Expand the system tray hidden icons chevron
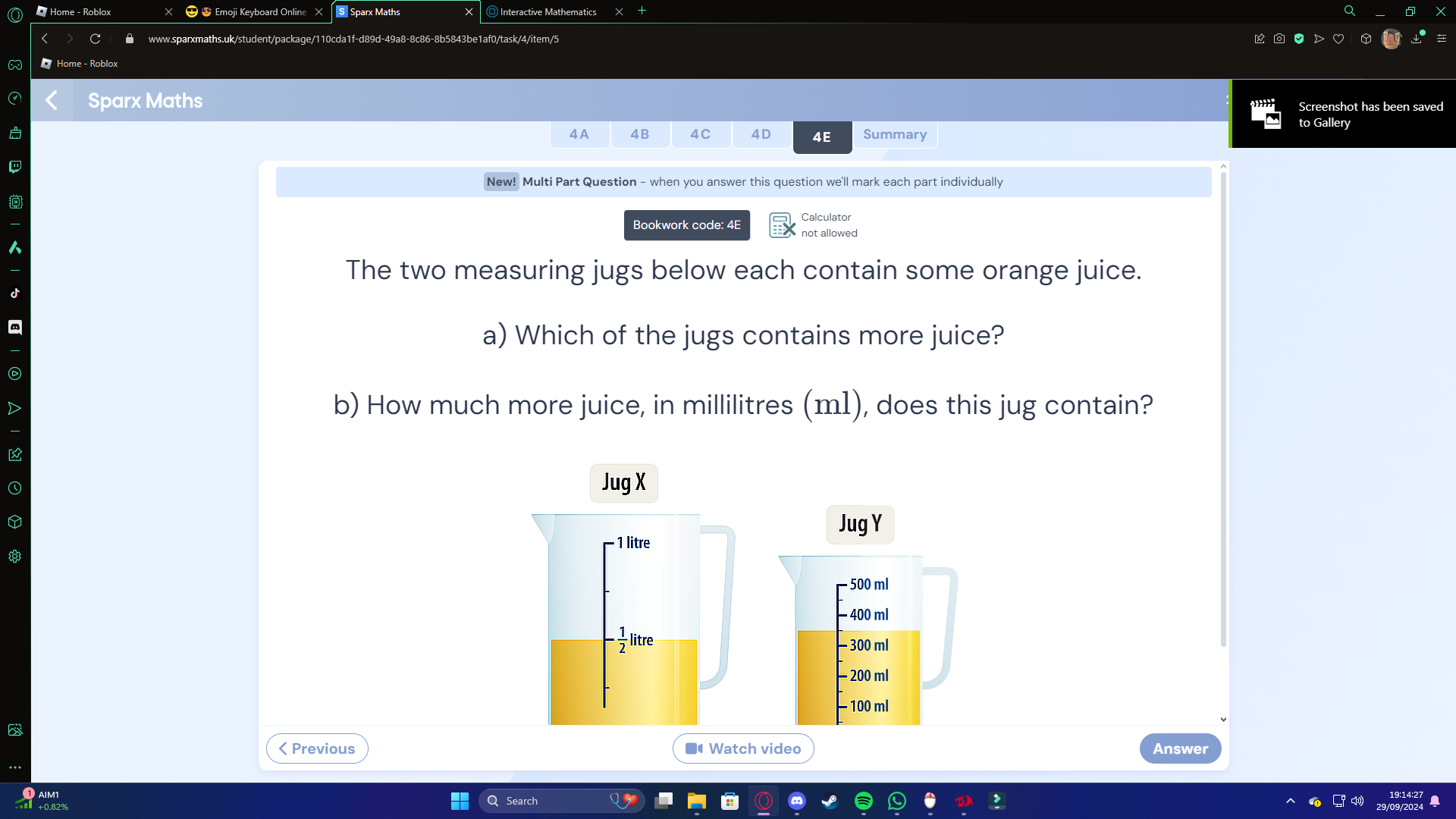The width and height of the screenshot is (1456, 819). [x=1291, y=801]
